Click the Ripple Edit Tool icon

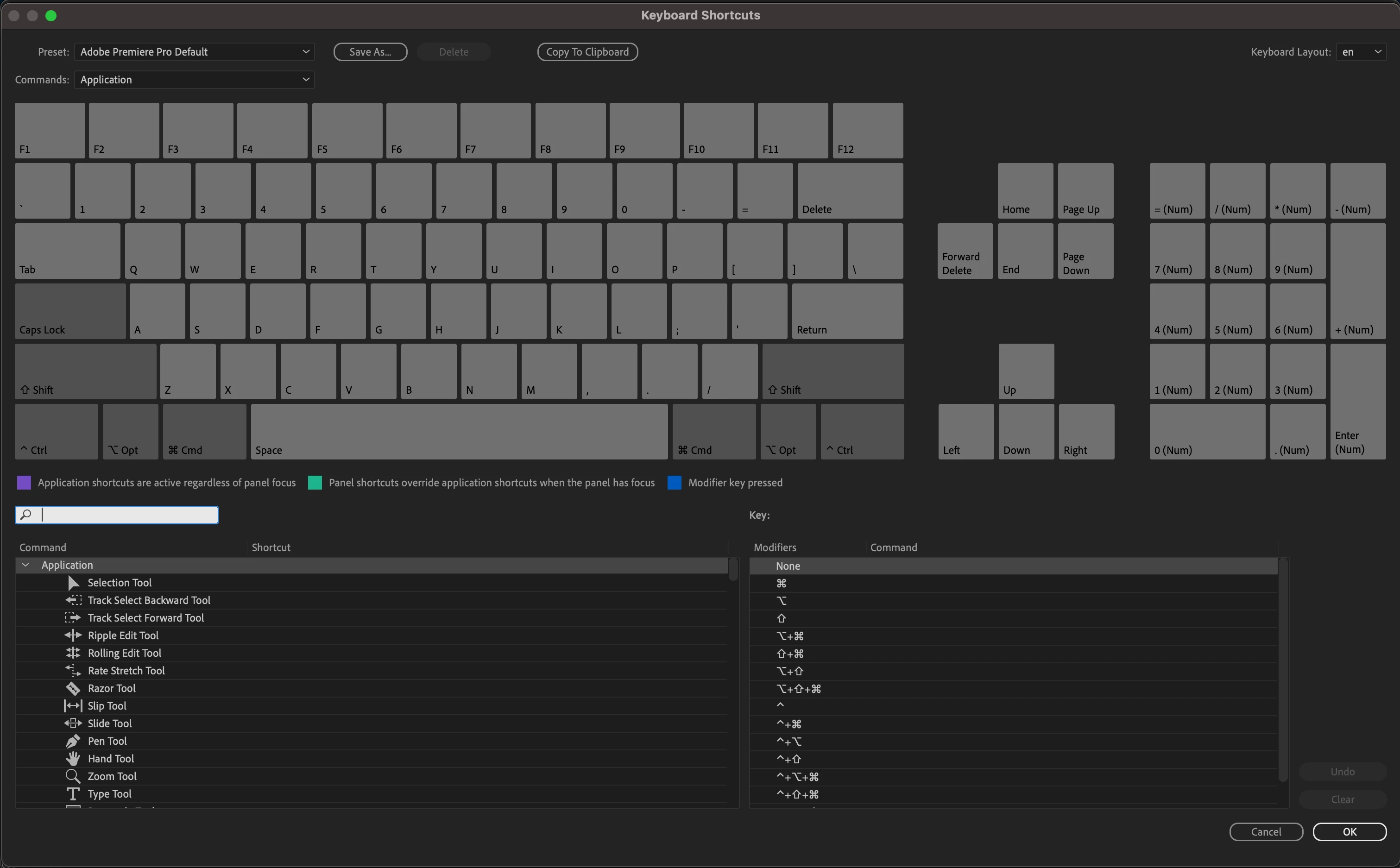73,635
